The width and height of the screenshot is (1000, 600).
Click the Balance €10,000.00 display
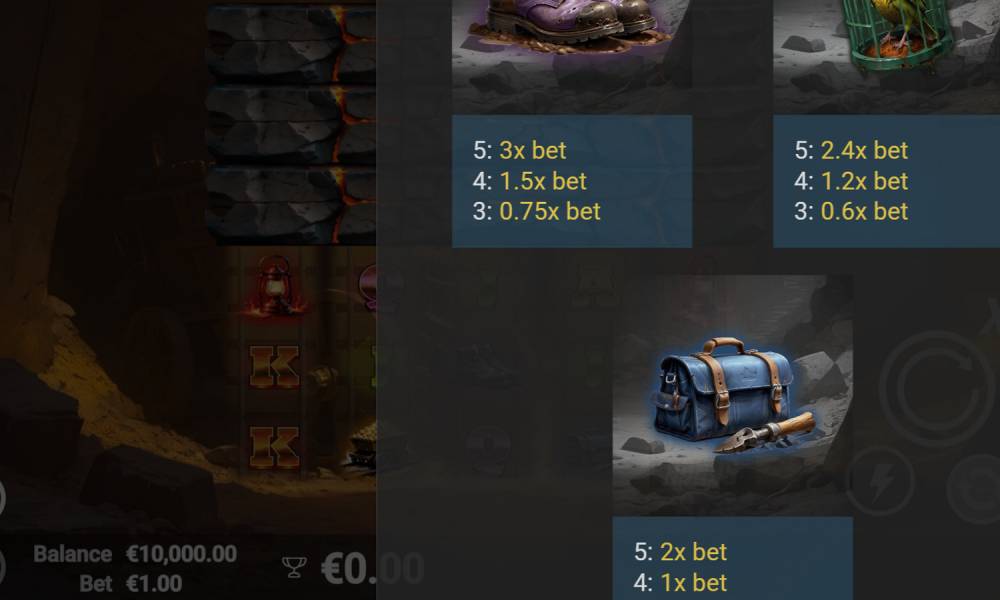pyautogui.click(x=135, y=553)
